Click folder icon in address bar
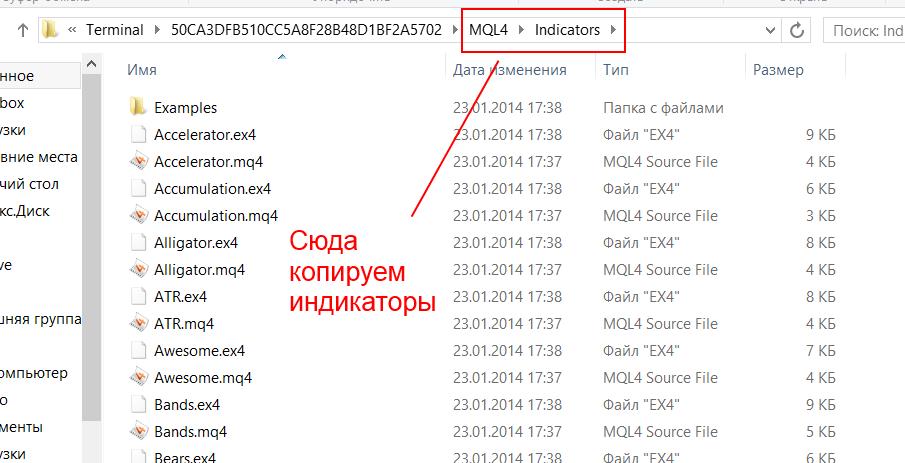 tap(51, 29)
